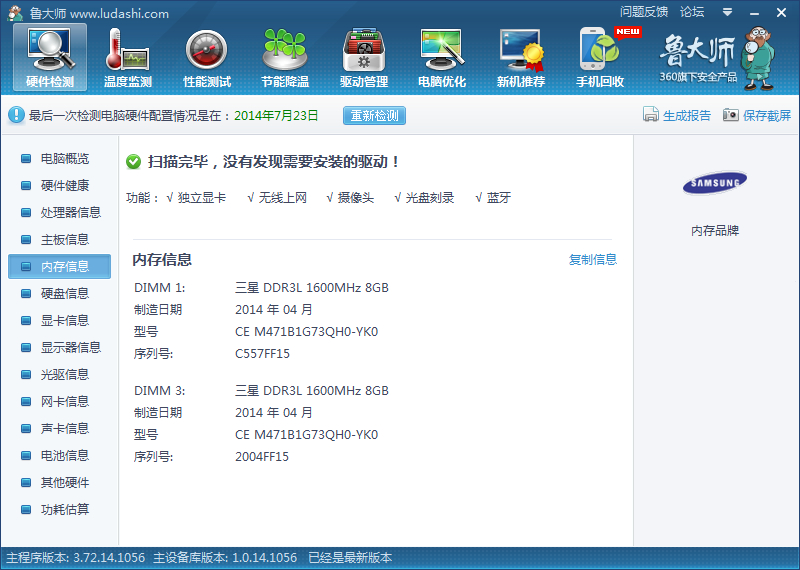Click the 摄像头 feature label
This screenshot has width=800, height=570.
pyautogui.click(x=356, y=198)
